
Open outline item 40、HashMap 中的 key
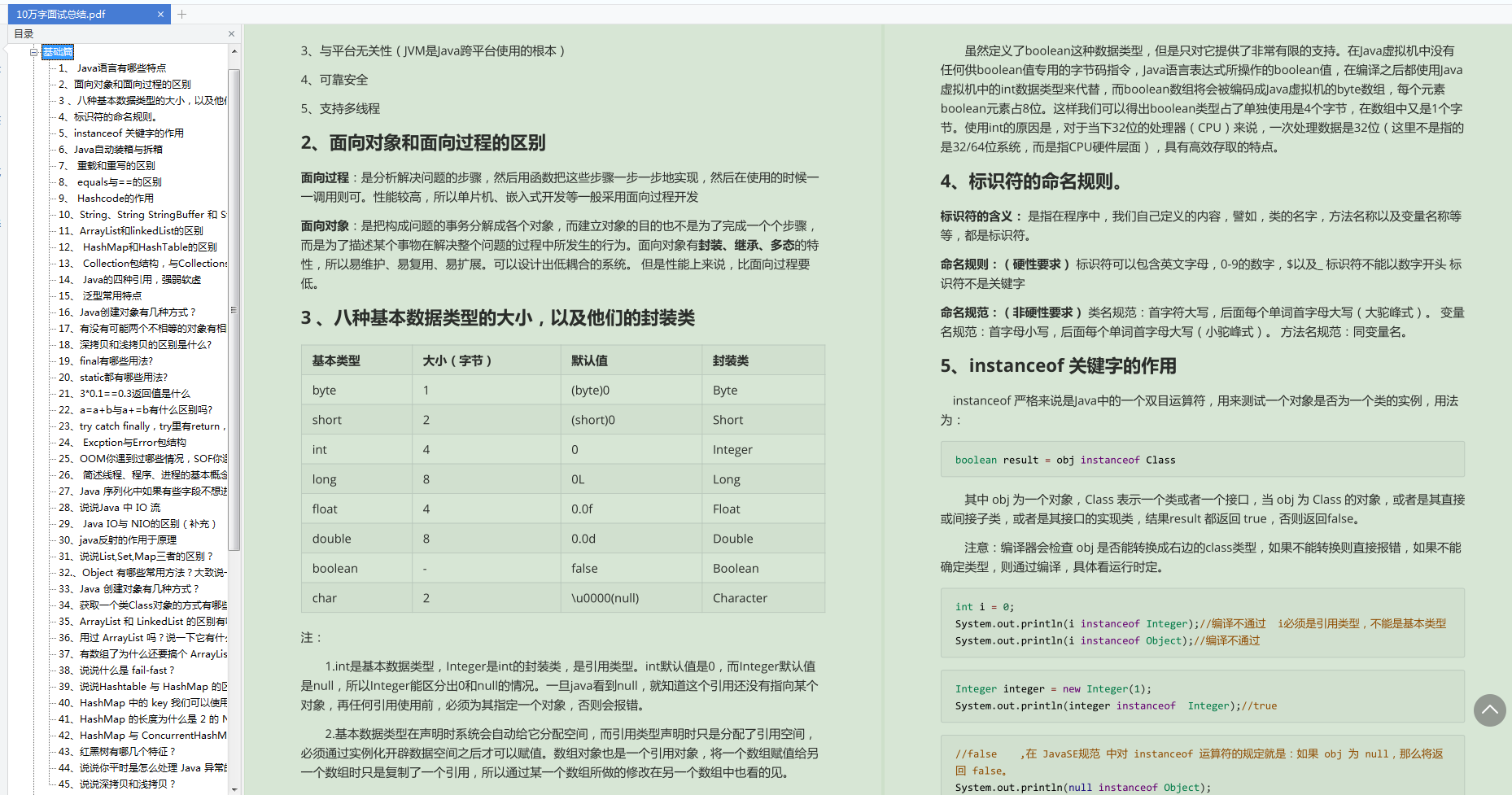[x=142, y=703]
